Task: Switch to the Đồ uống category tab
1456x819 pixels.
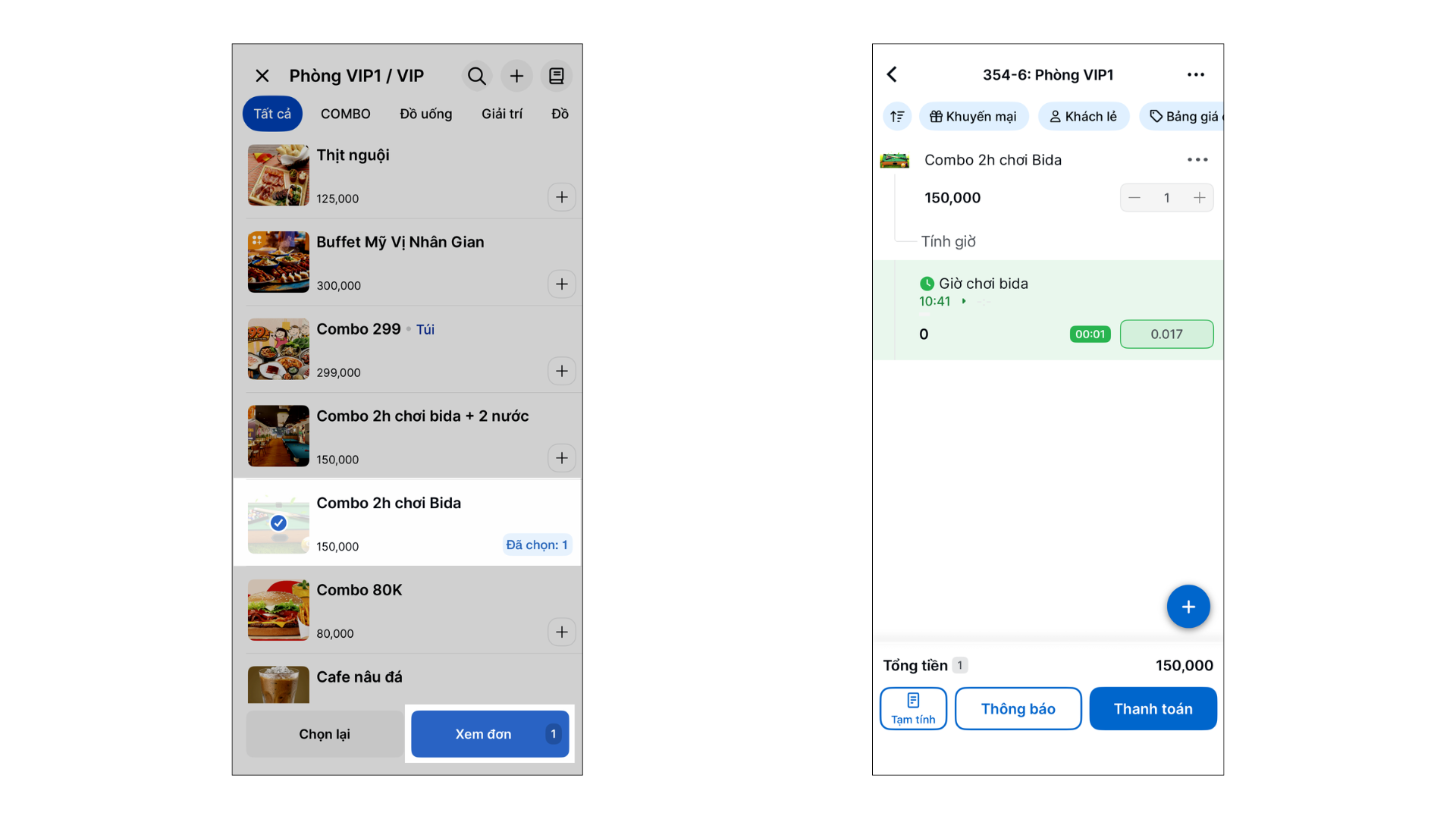Action: coord(426,114)
